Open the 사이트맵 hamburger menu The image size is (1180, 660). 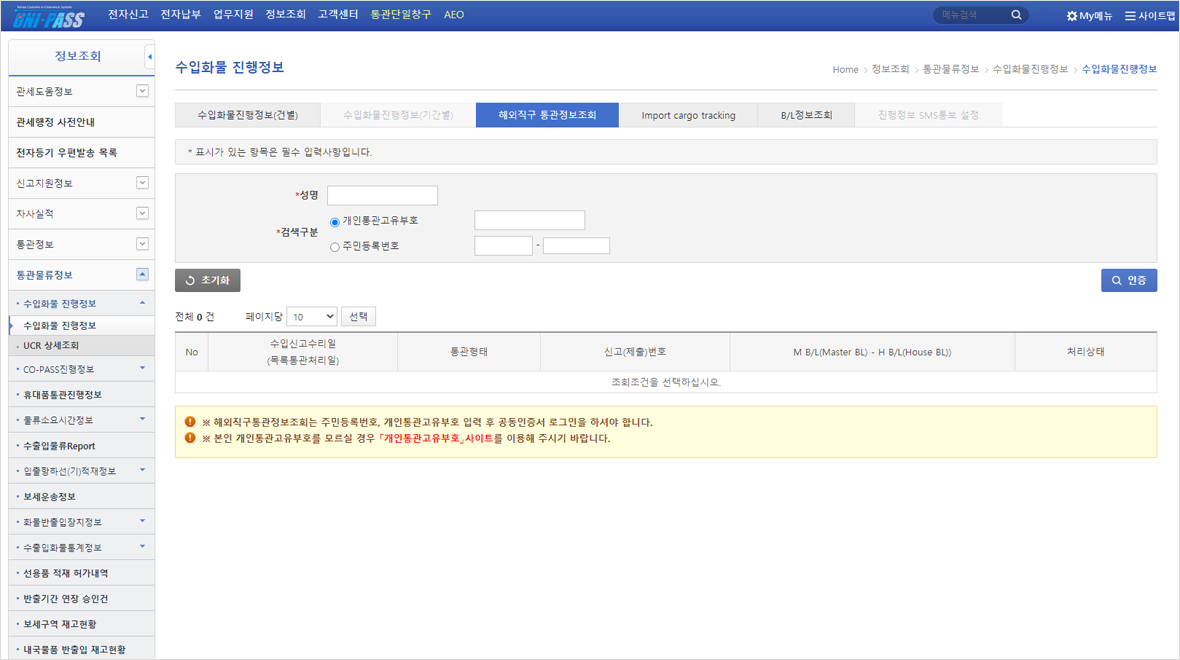pyautogui.click(x=1130, y=16)
